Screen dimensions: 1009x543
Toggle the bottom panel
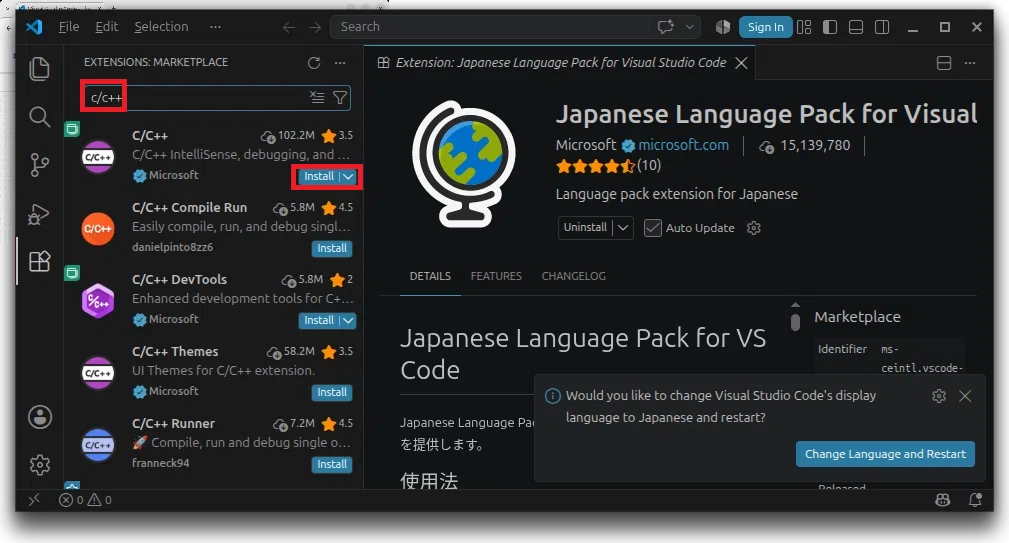(856, 27)
